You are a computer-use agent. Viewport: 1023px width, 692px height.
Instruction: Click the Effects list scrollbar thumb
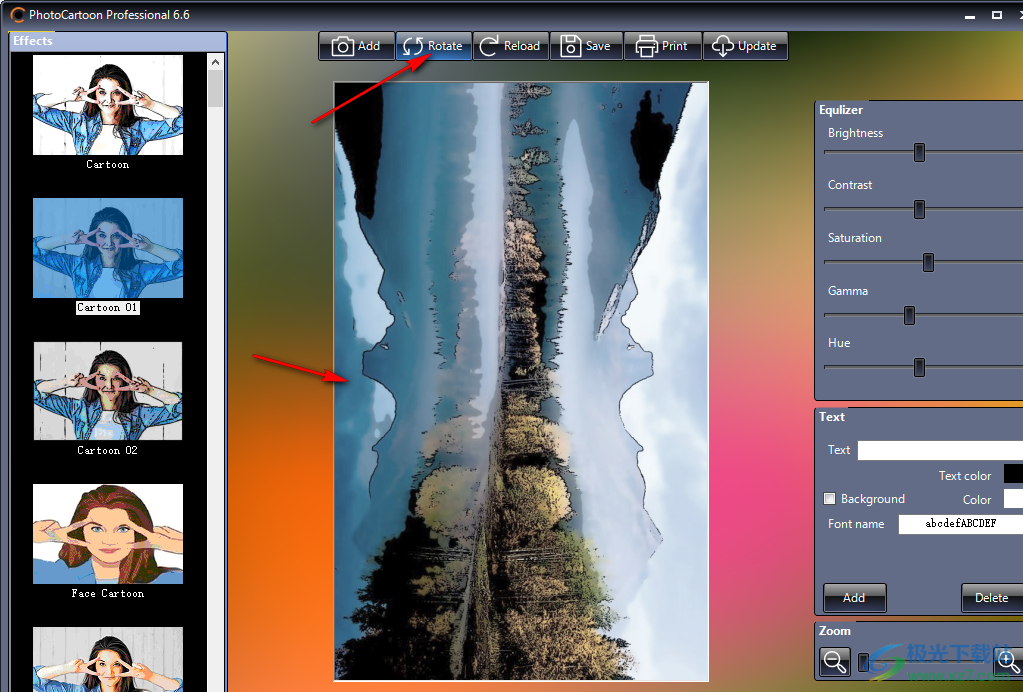tap(215, 89)
